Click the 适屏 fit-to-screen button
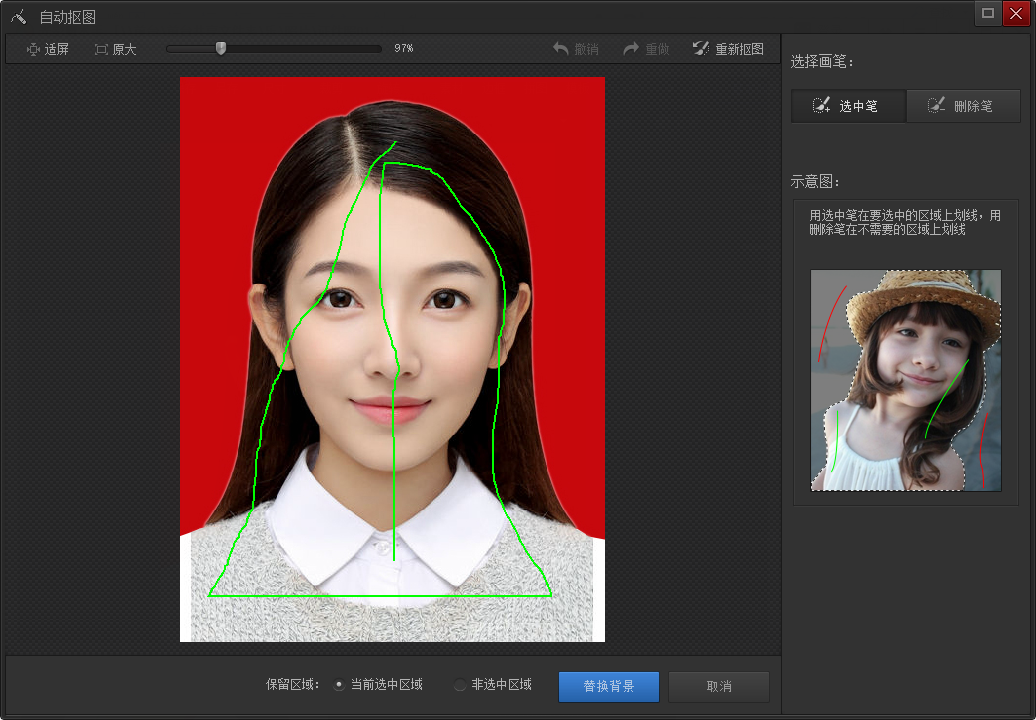The width and height of the screenshot is (1036, 720). [47, 49]
